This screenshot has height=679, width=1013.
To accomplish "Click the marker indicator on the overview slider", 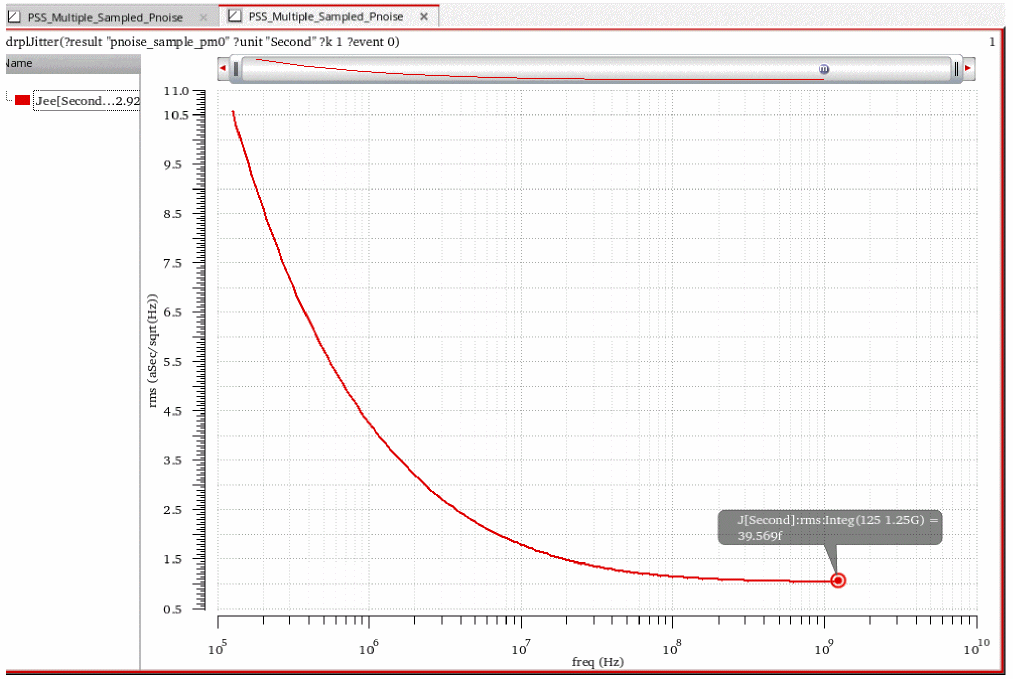I will tap(824, 69).
